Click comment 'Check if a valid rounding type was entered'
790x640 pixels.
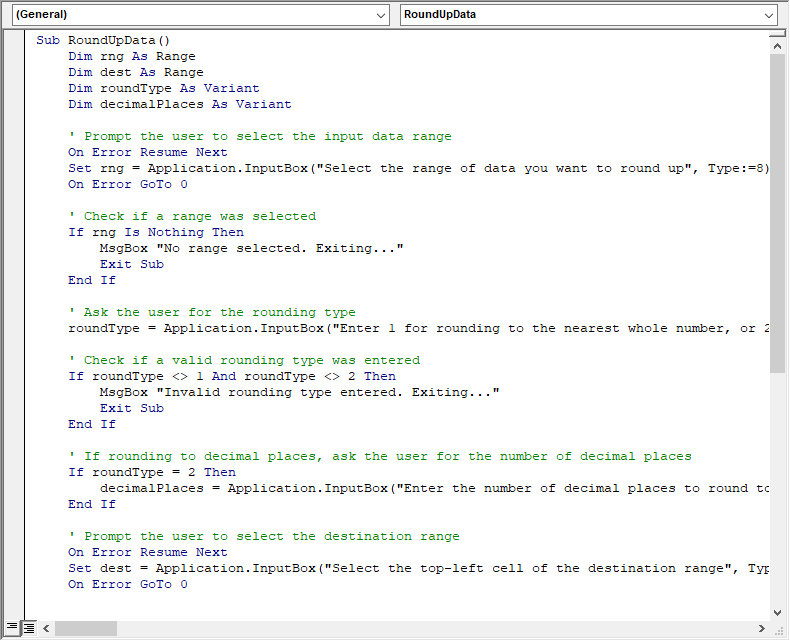tap(244, 360)
